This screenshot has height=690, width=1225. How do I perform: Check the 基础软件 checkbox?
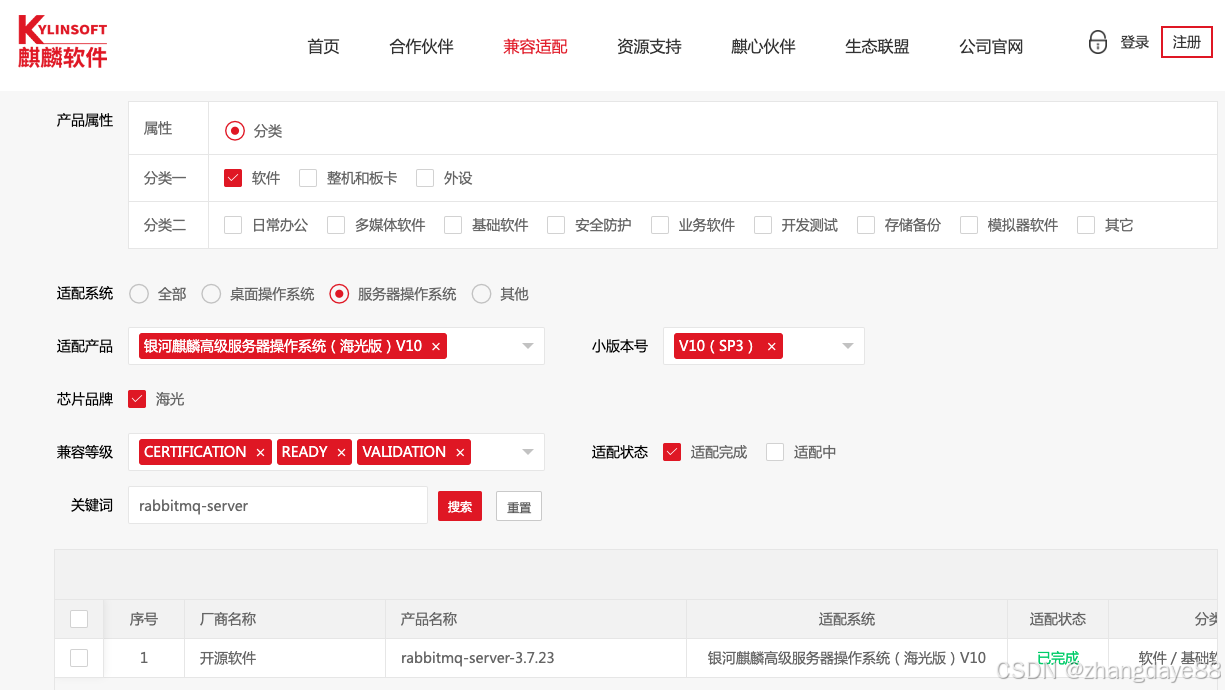pyautogui.click(x=453, y=225)
